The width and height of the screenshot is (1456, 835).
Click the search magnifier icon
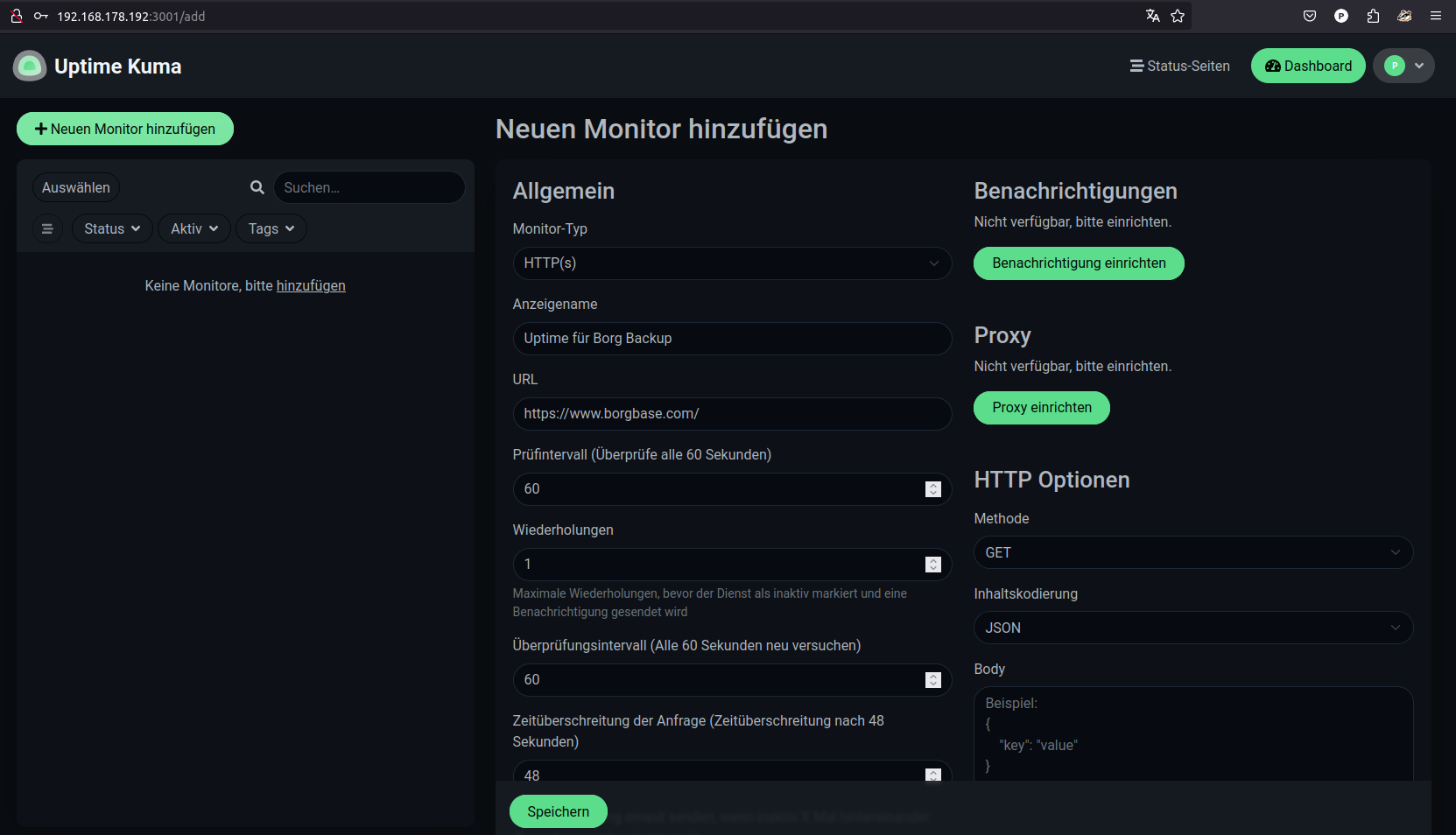257,187
